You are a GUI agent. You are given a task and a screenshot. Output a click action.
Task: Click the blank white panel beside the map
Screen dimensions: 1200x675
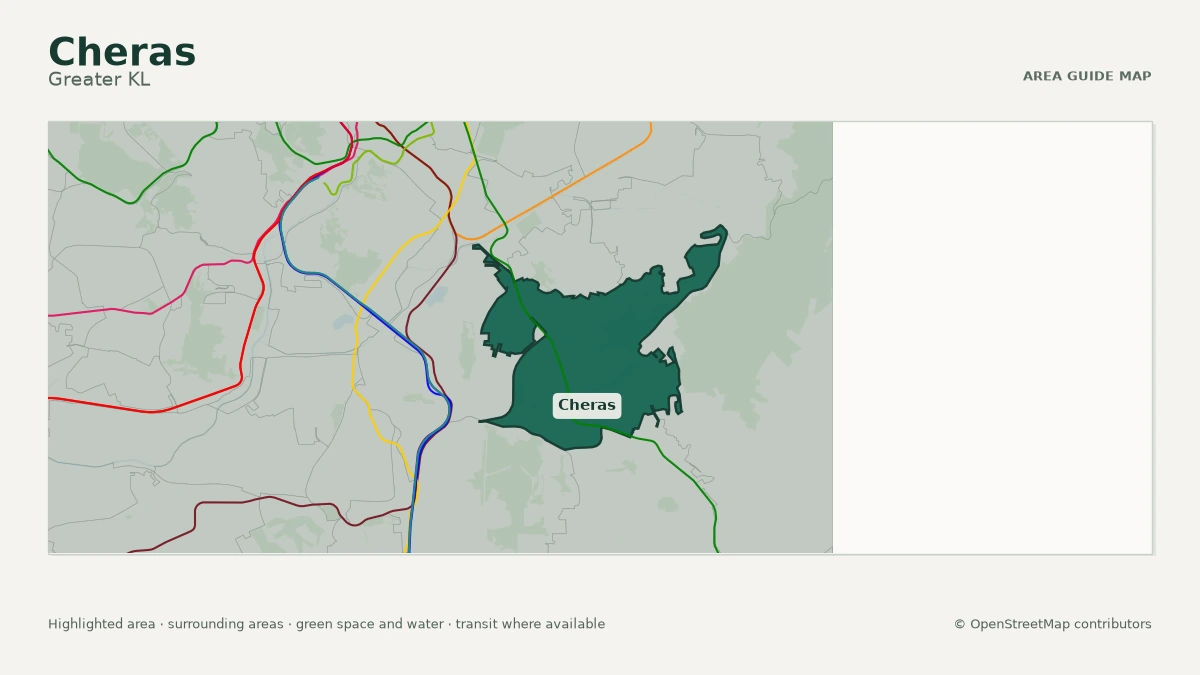pos(992,338)
